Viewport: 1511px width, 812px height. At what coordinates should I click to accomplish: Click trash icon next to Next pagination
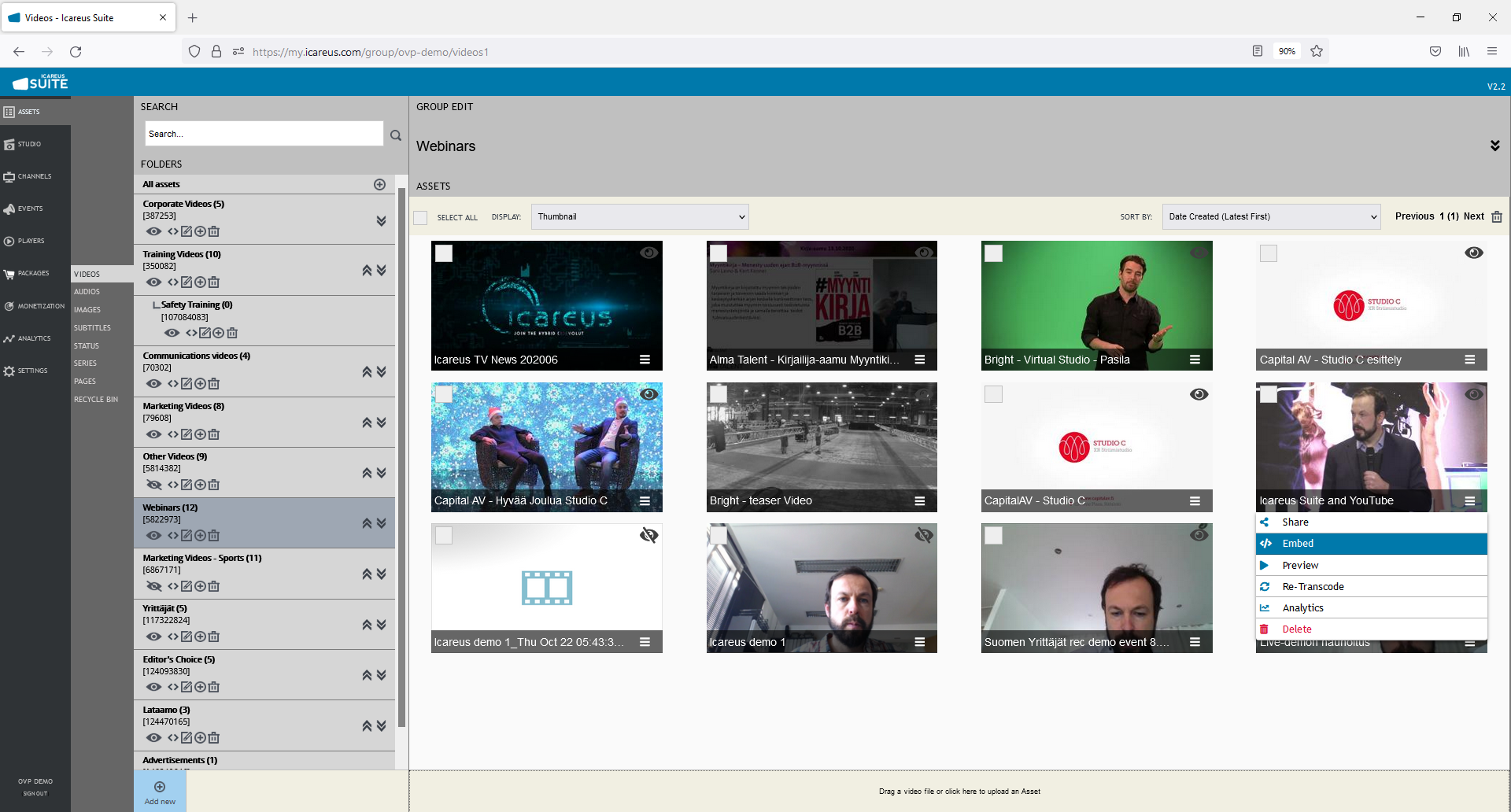1497,217
